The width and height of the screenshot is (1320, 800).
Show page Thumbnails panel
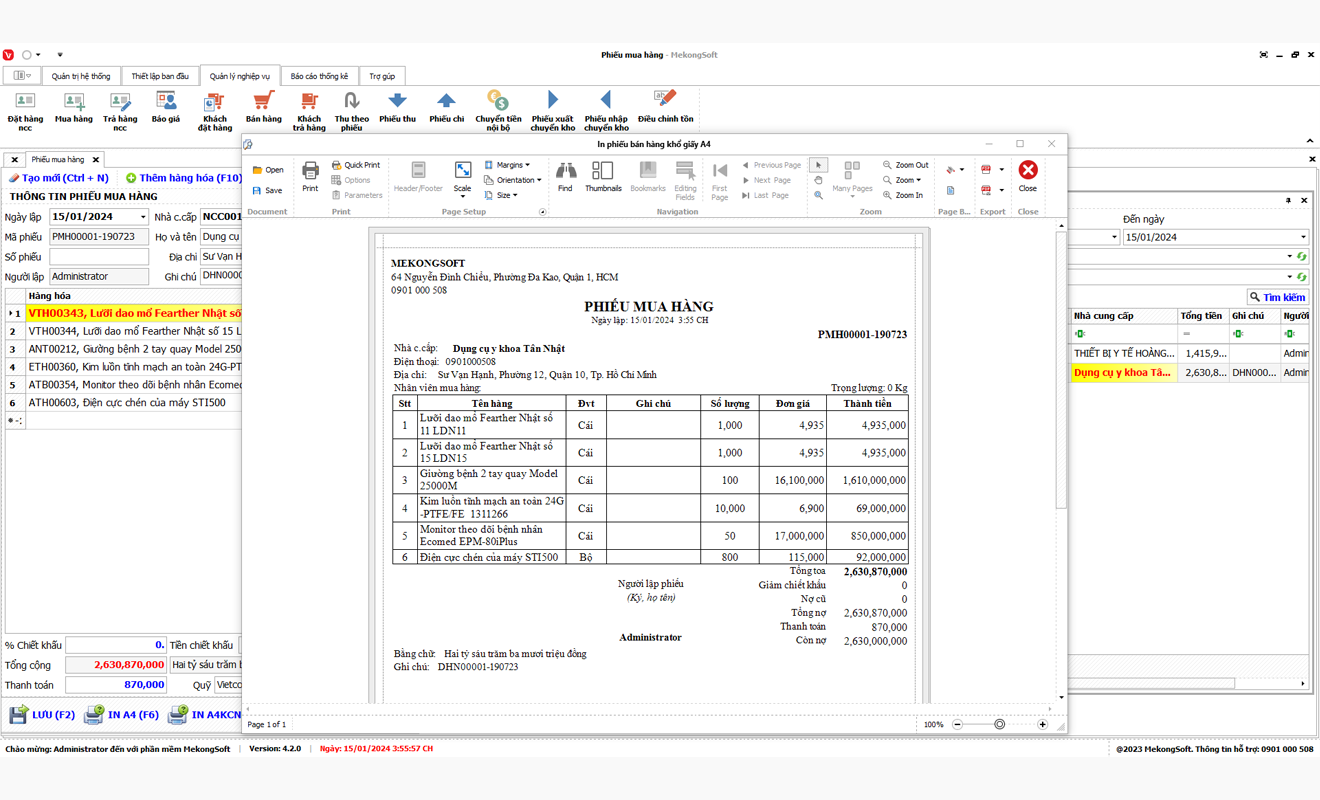pos(603,176)
